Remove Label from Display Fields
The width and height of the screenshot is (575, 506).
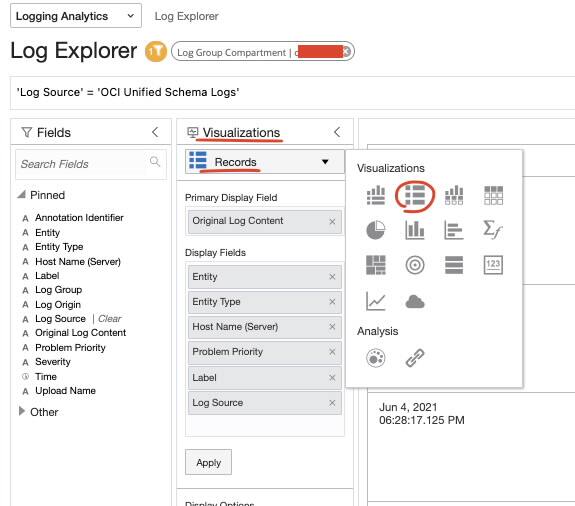click(332, 378)
